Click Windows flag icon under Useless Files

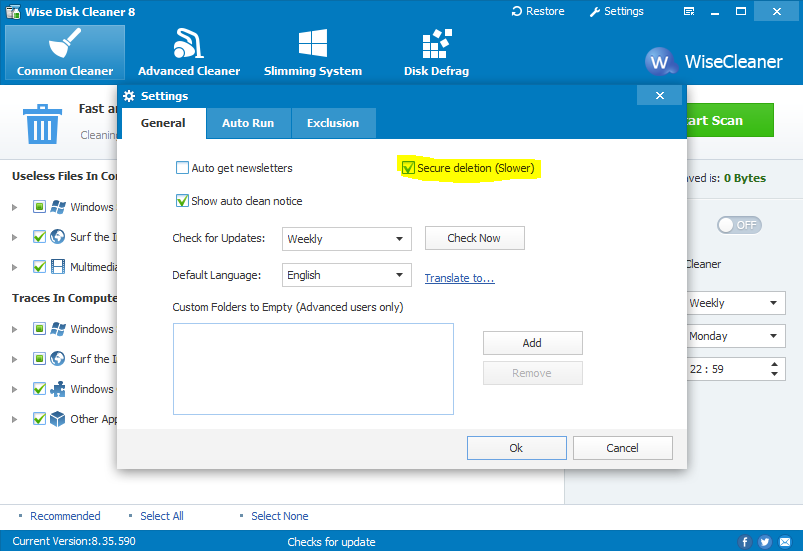pos(58,207)
